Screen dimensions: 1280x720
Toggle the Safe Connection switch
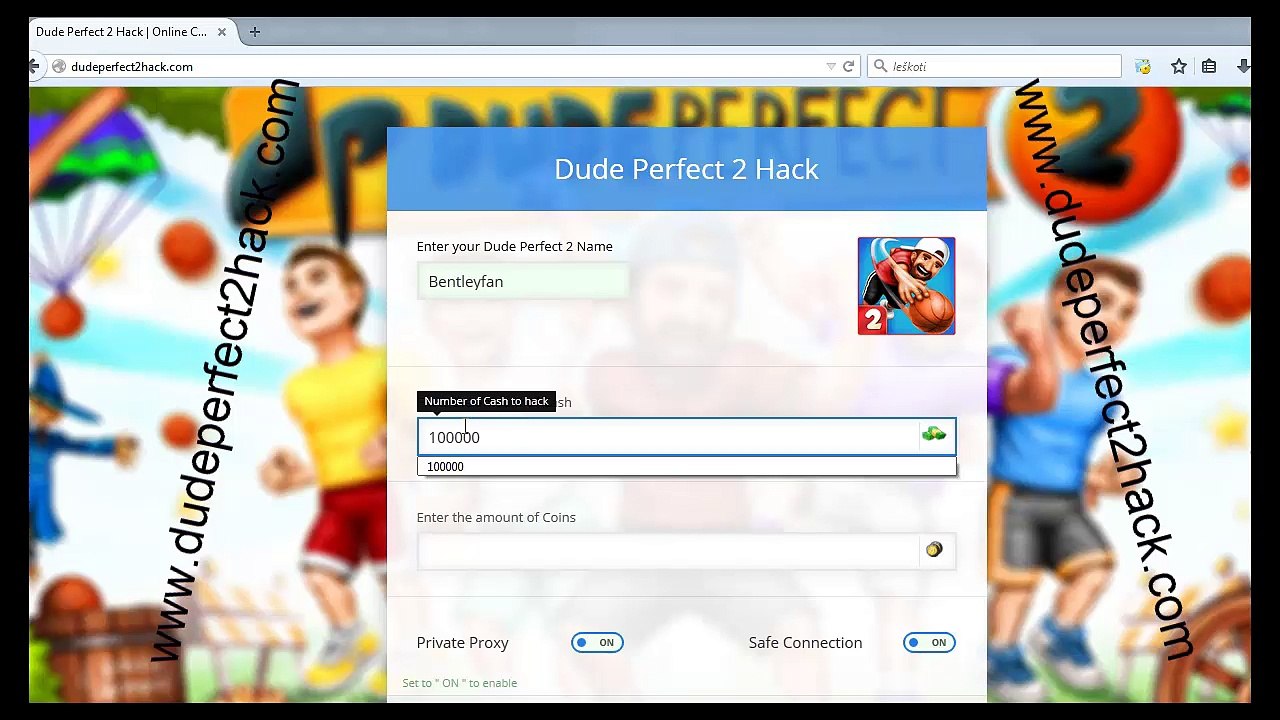pos(929,643)
